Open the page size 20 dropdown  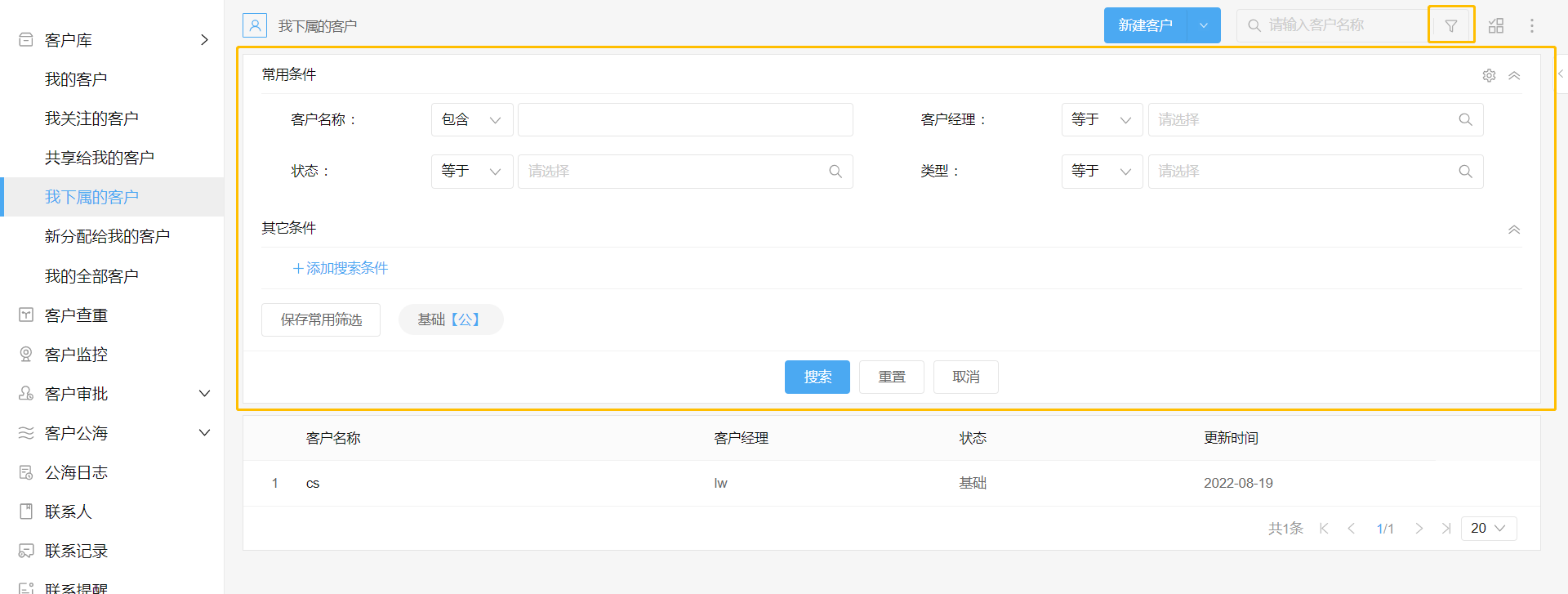[1488, 529]
